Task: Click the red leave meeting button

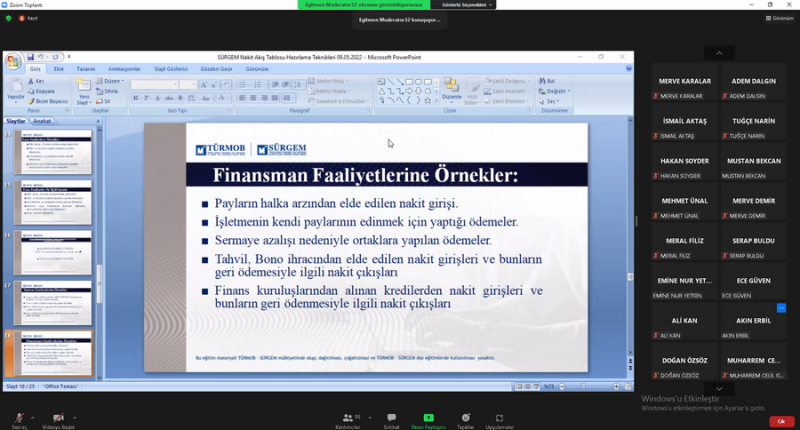Action: coord(780,421)
